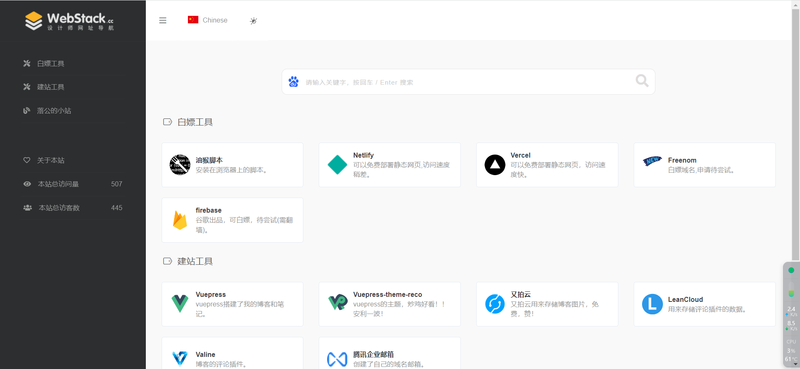Click the Vuepress-theme-reco logo
Image resolution: width=800 pixels, height=369 pixels.
coord(337,303)
